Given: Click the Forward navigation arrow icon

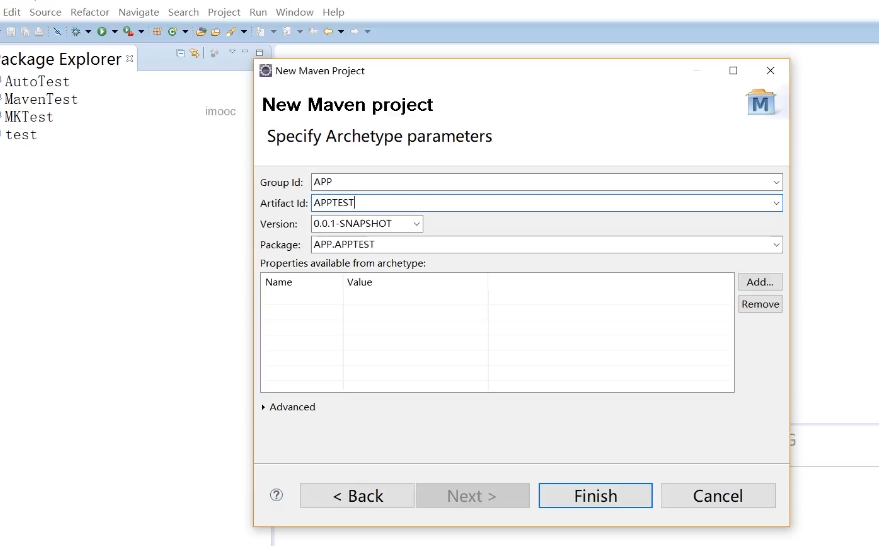Looking at the screenshot, I should click(354, 32).
